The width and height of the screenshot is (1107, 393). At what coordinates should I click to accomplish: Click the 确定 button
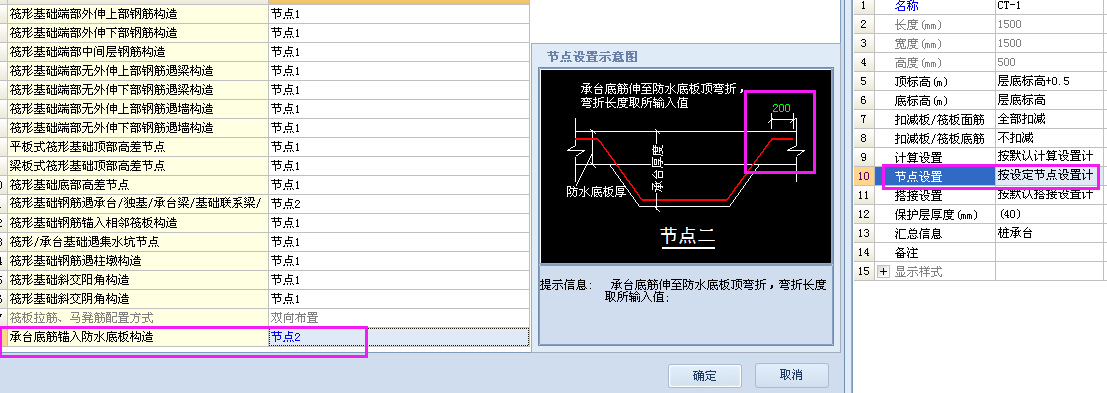pos(705,375)
